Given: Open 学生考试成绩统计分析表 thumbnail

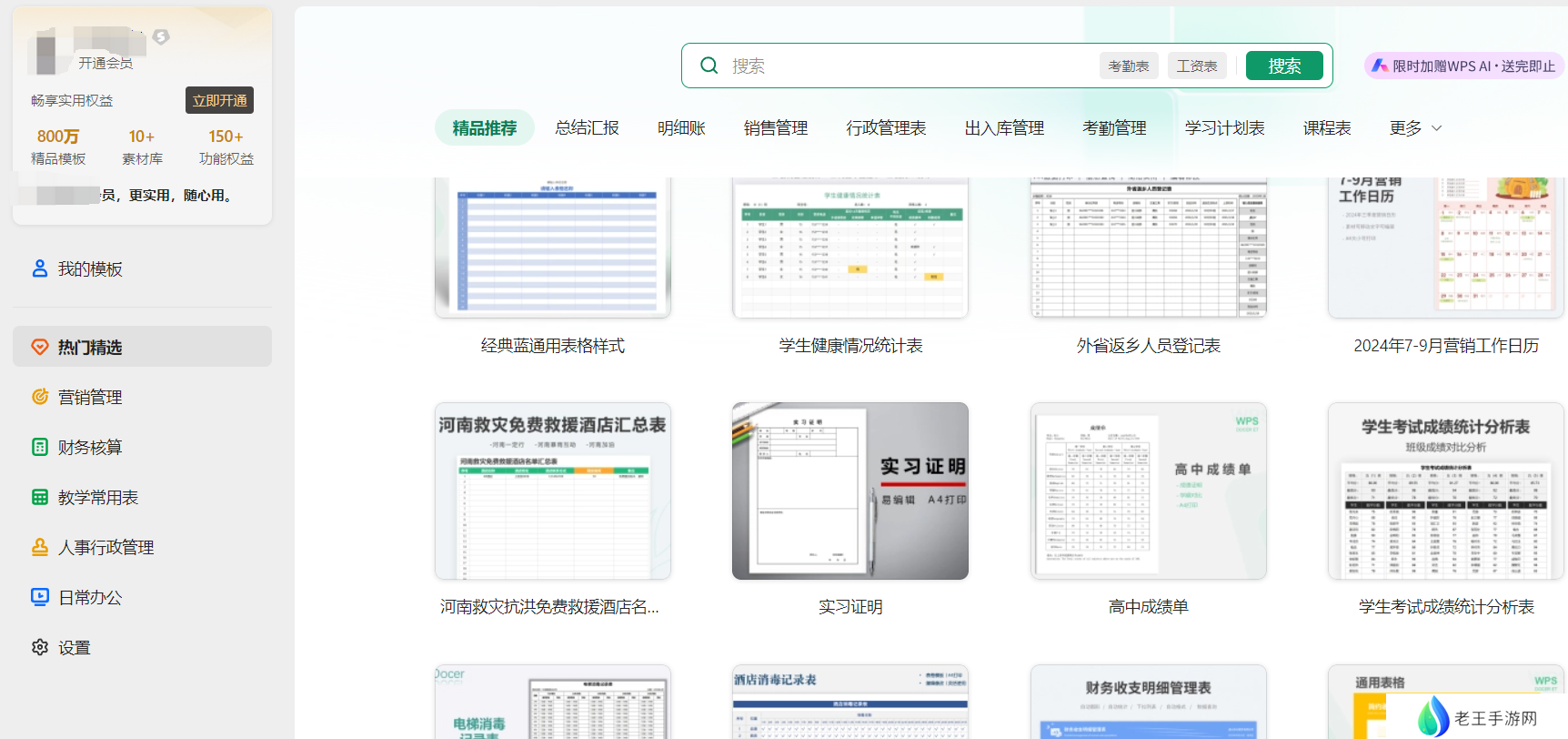Looking at the screenshot, I should [1446, 491].
